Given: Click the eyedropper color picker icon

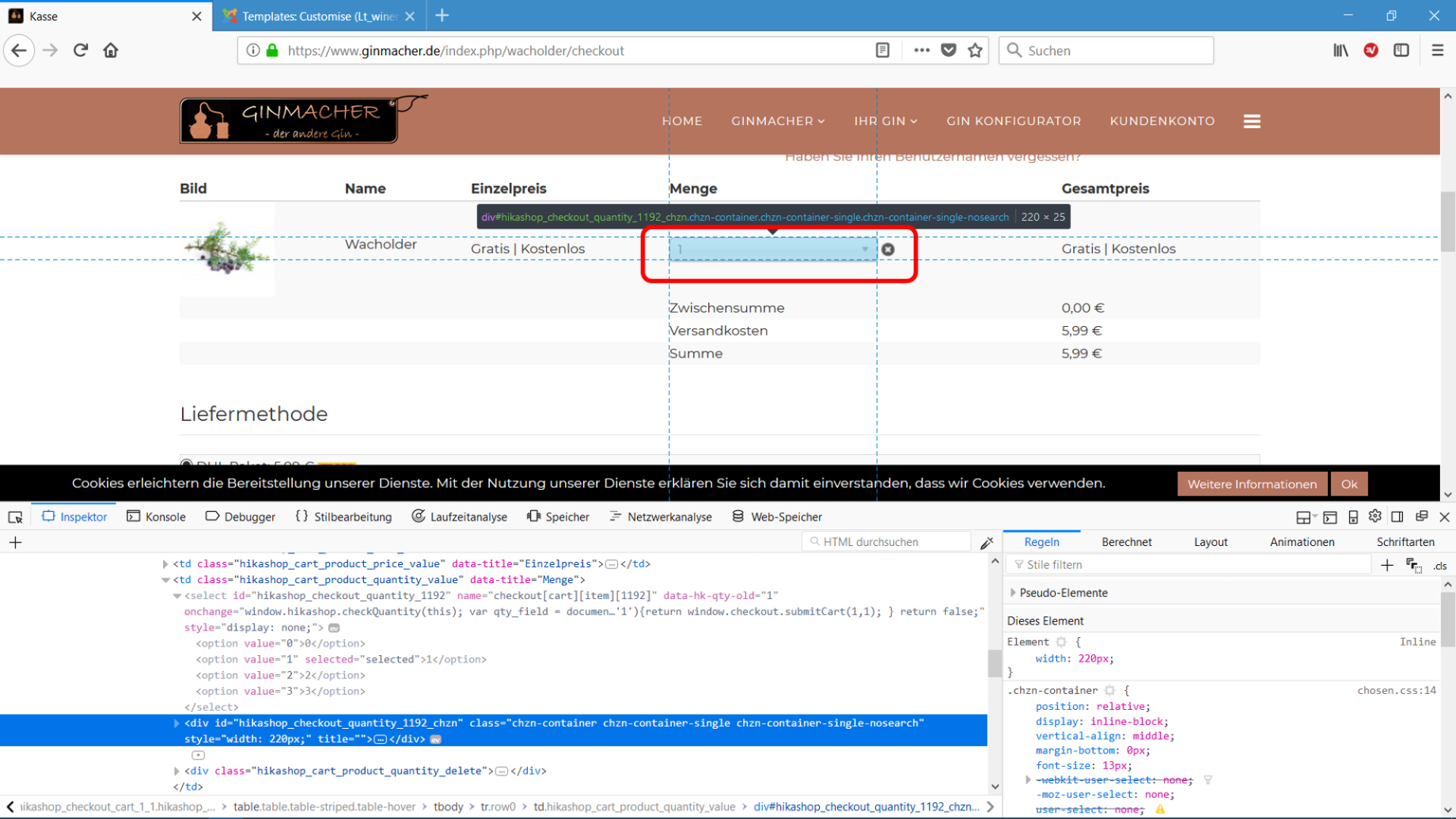Looking at the screenshot, I should 987,543.
